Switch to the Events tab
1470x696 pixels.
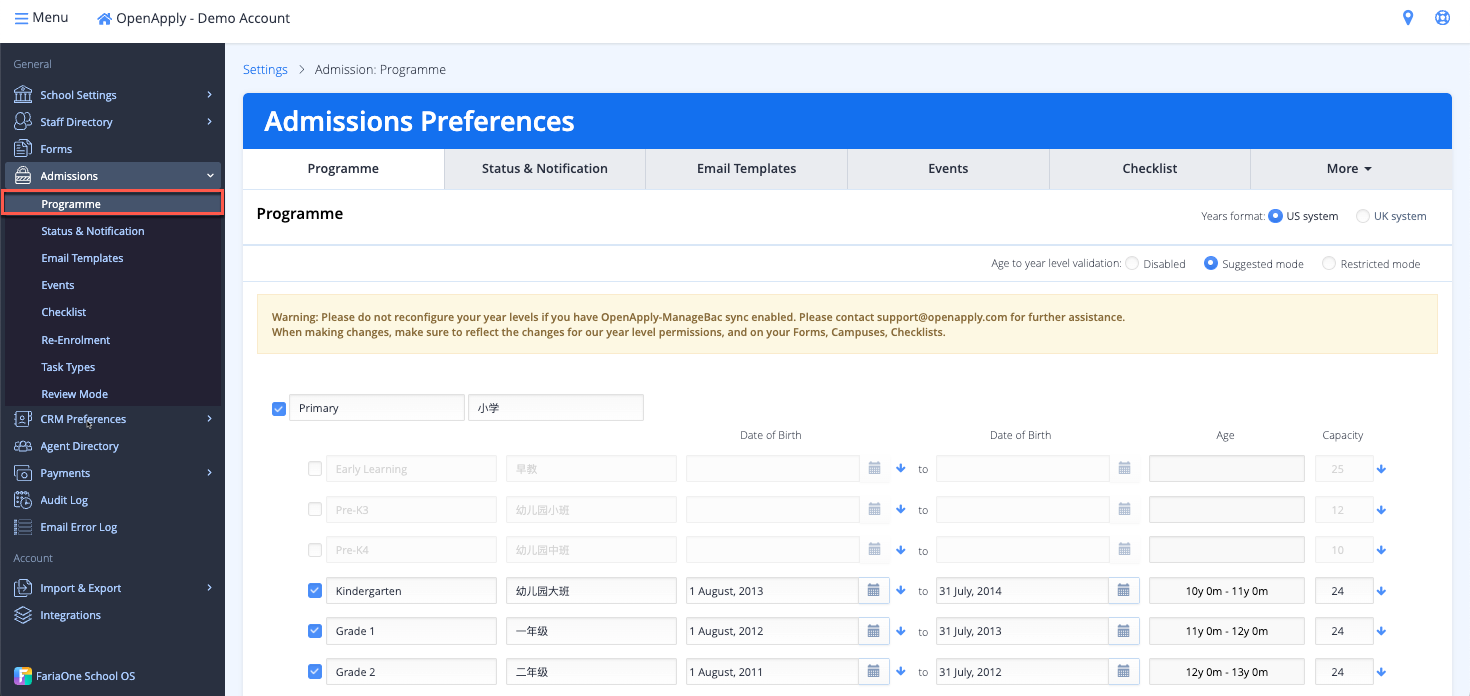pyautogui.click(x=948, y=169)
